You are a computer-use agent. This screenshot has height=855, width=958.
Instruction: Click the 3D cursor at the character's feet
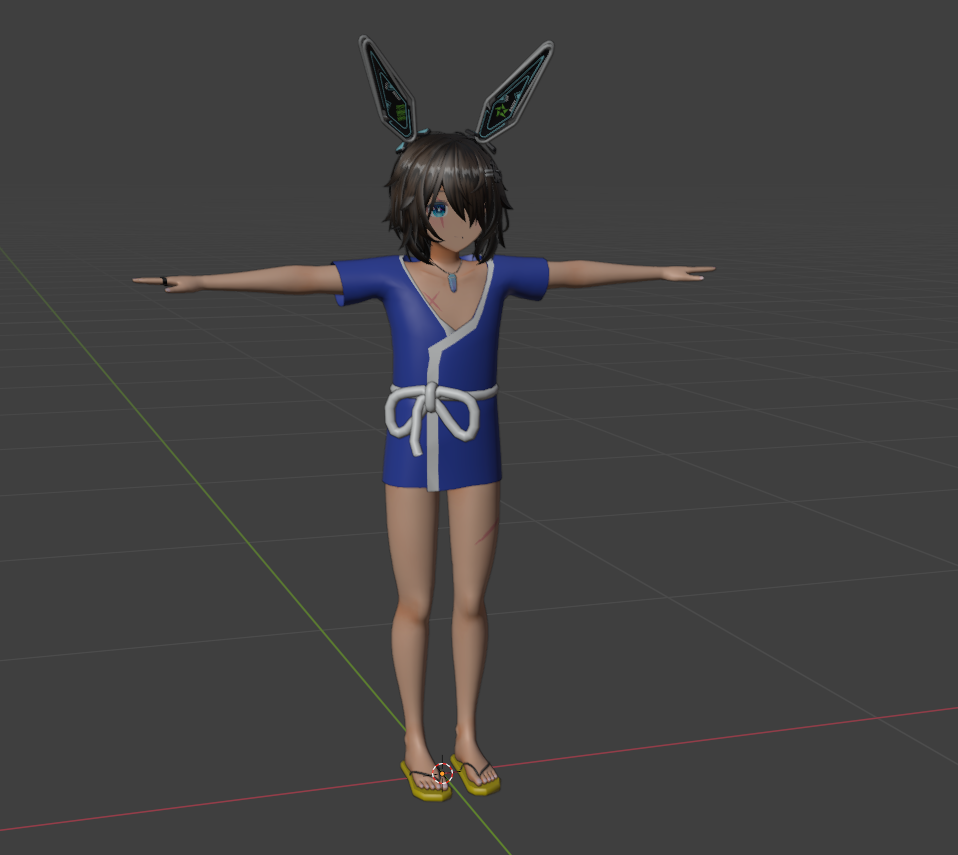[x=442, y=774]
